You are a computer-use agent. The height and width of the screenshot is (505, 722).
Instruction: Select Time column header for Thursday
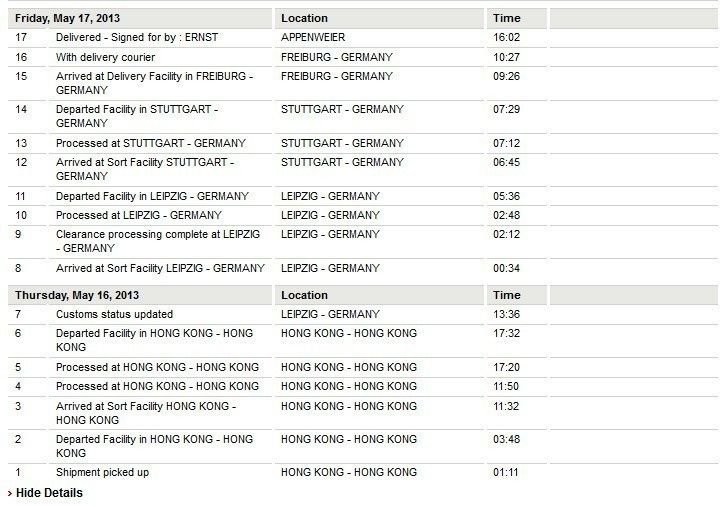pos(507,296)
